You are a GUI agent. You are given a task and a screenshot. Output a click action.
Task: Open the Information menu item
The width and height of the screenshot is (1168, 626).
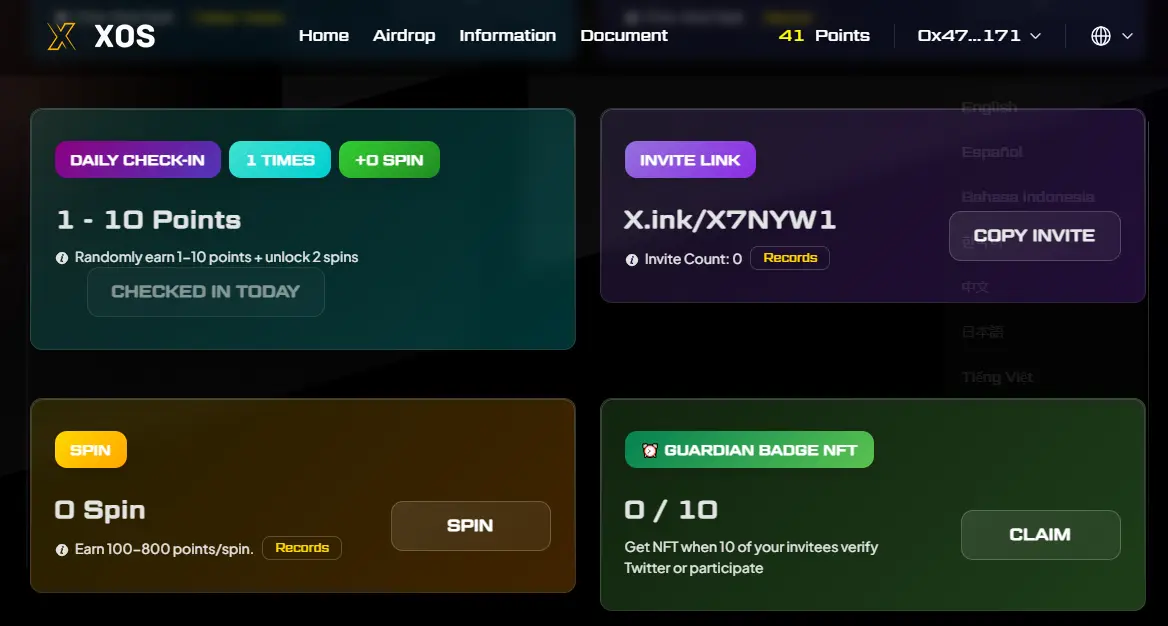coord(507,35)
